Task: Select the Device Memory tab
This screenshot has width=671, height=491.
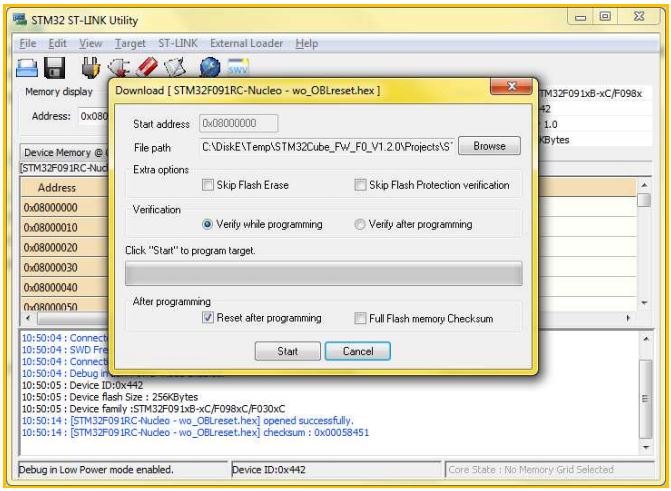Action: (x=65, y=153)
